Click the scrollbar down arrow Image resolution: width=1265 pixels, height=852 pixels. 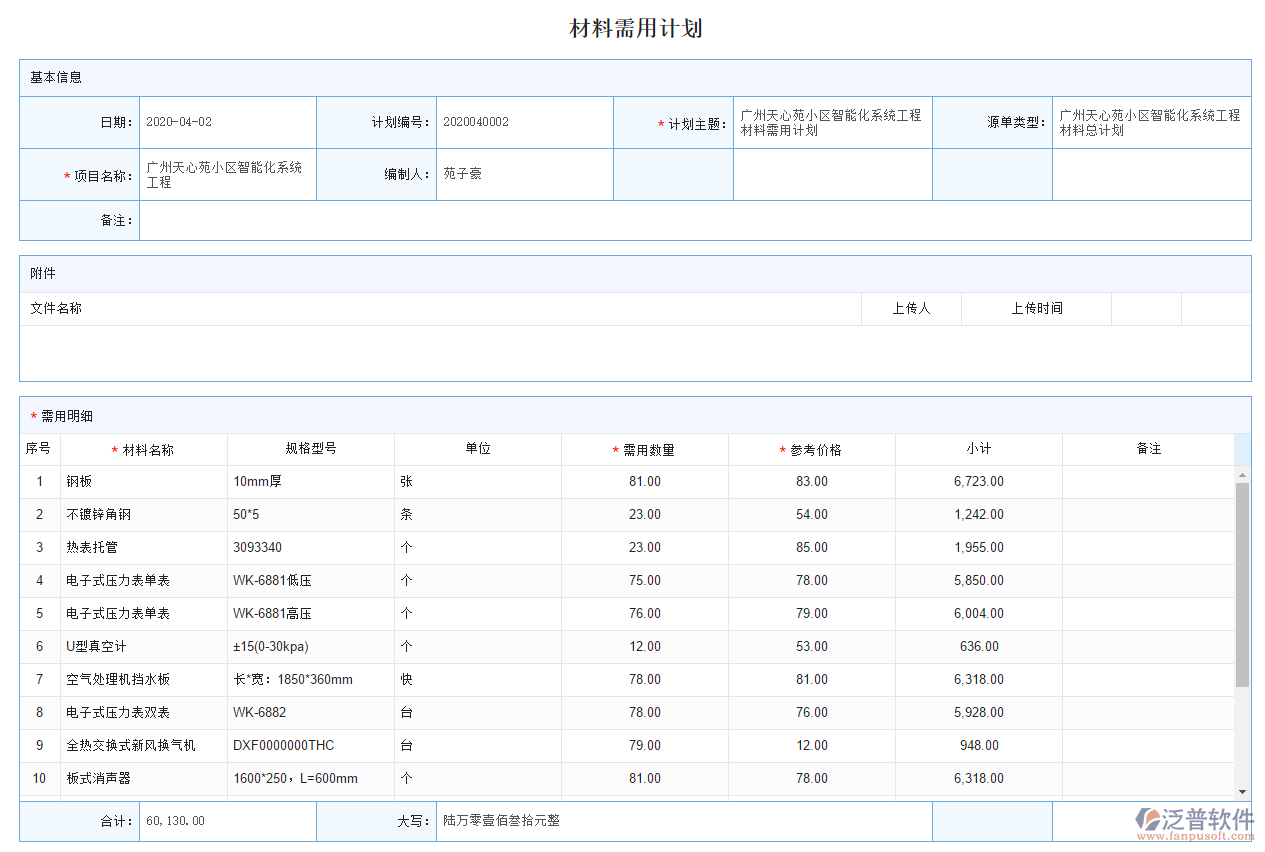coord(1240,789)
